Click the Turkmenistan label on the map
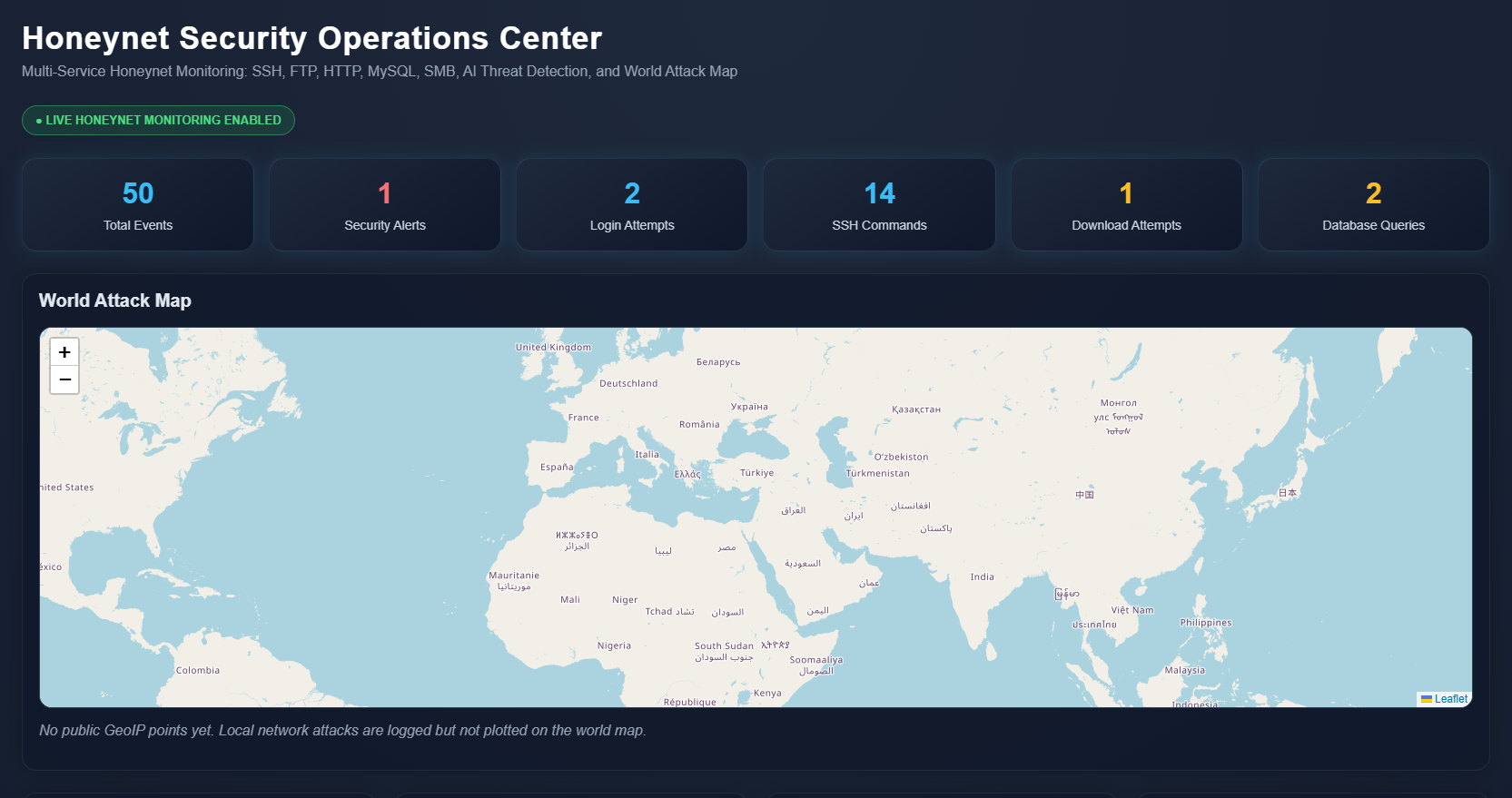The height and width of the screenshot is (798, 1512). tap(877, 474)
